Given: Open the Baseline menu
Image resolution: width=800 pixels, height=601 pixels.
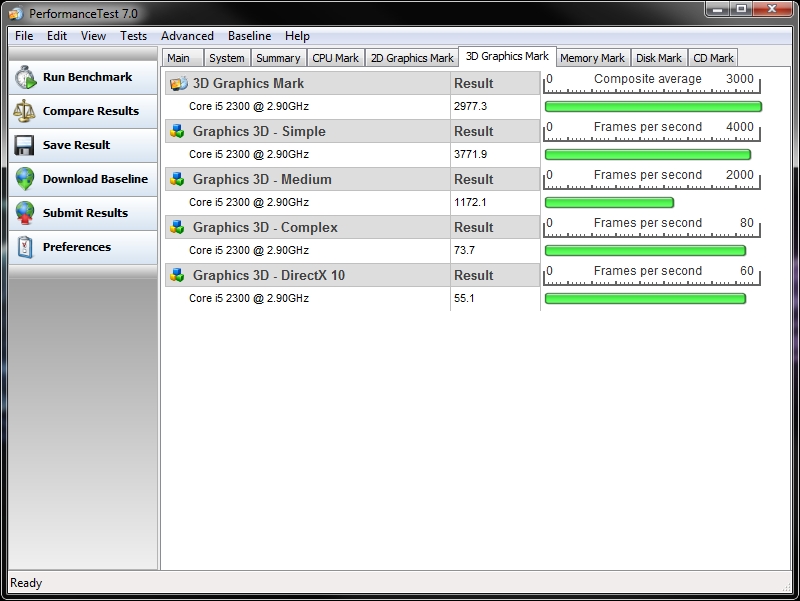Looking at the screenshot, I should [249, 36].
